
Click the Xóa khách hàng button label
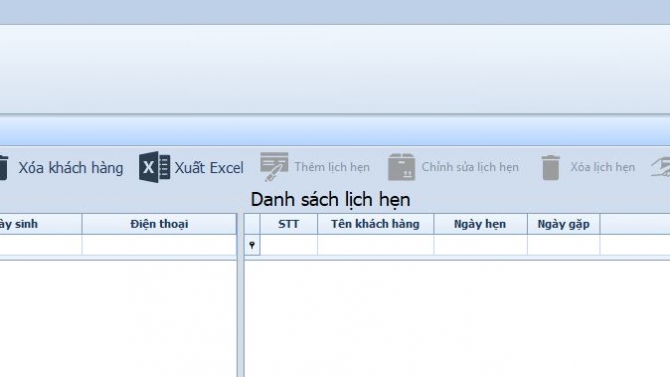(x=71, y=168)
